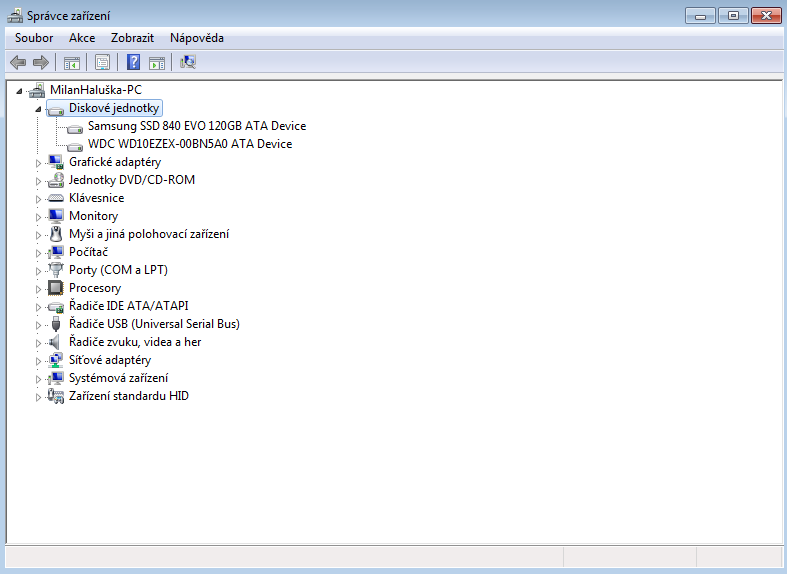Expand the Řadiče IDE ATA/ATAPI category
Viewport: 787px width, 574px height.
coord(38,307)
